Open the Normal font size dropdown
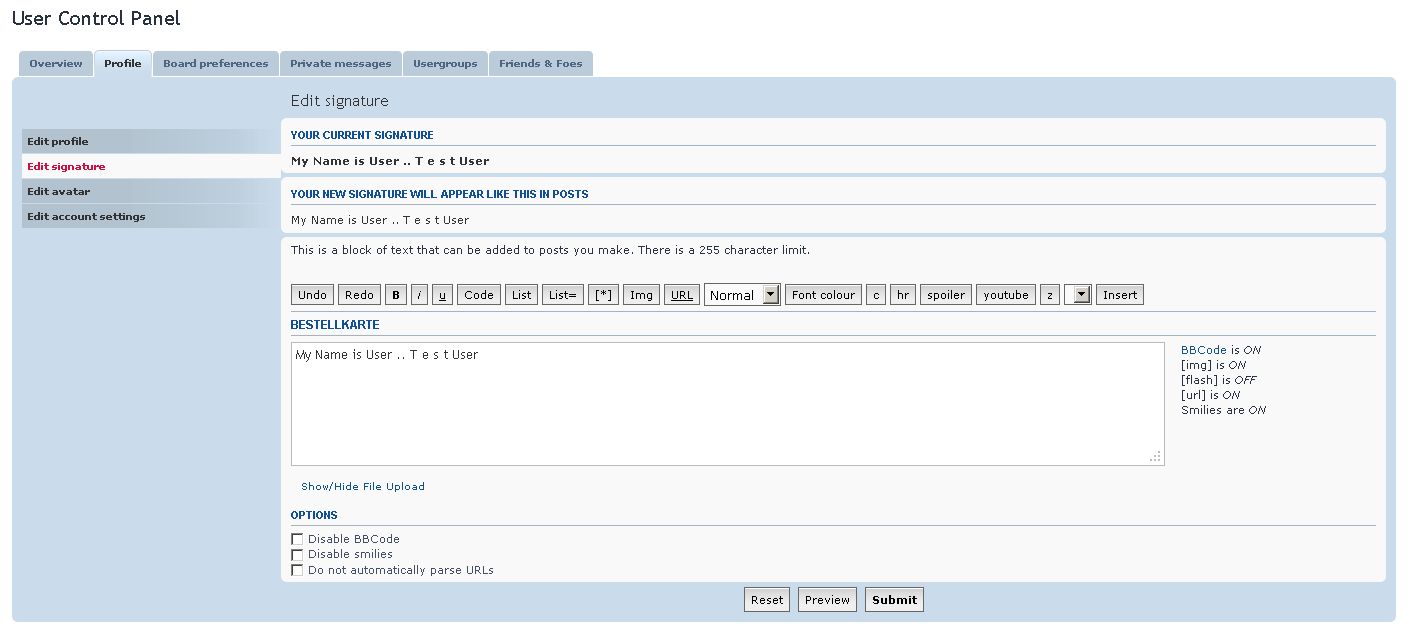The image size is (1410, 641). (x=742, y=295)
